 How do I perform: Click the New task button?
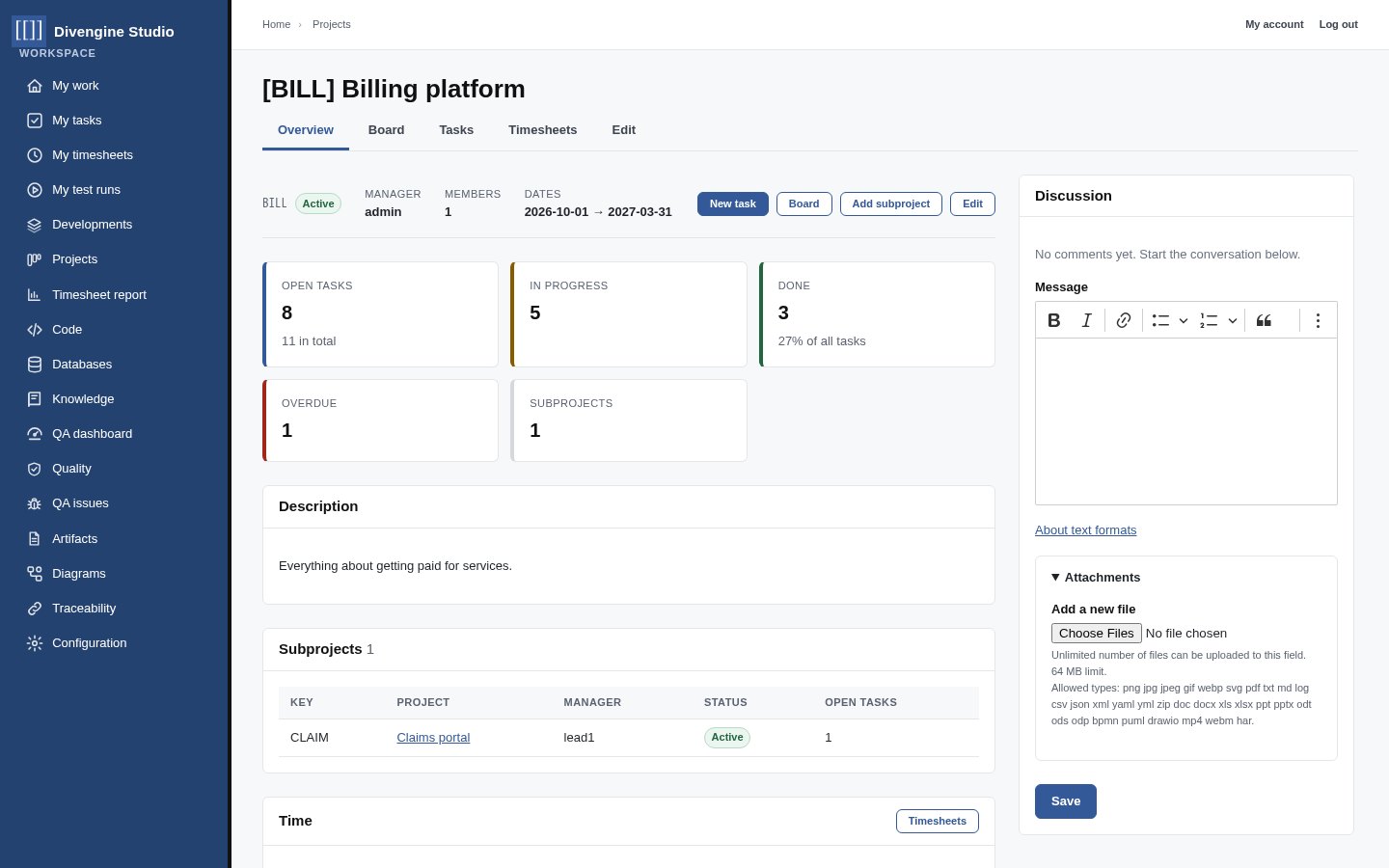[x=733, y=204]
